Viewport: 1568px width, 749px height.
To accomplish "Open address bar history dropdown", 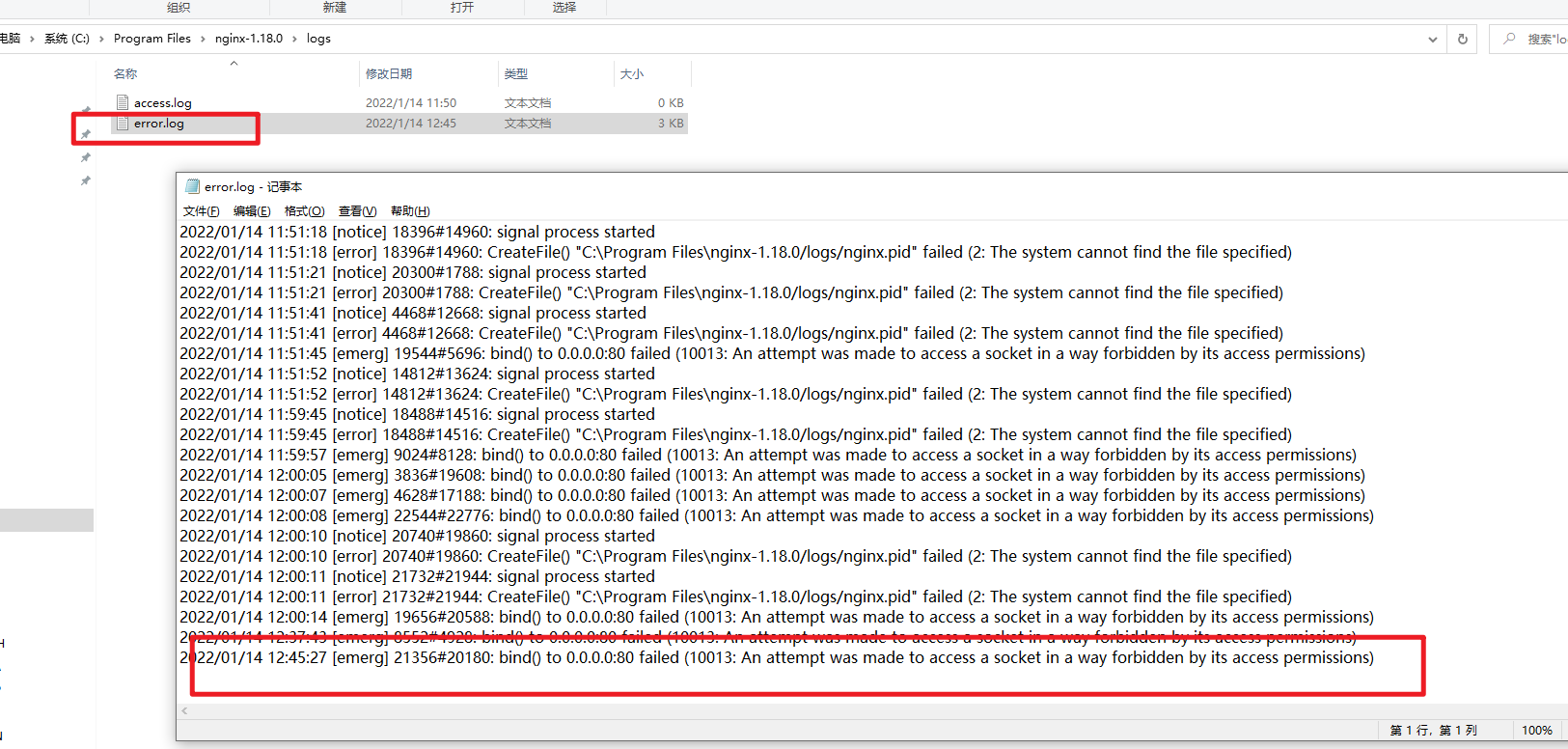I will point(1433,39).
